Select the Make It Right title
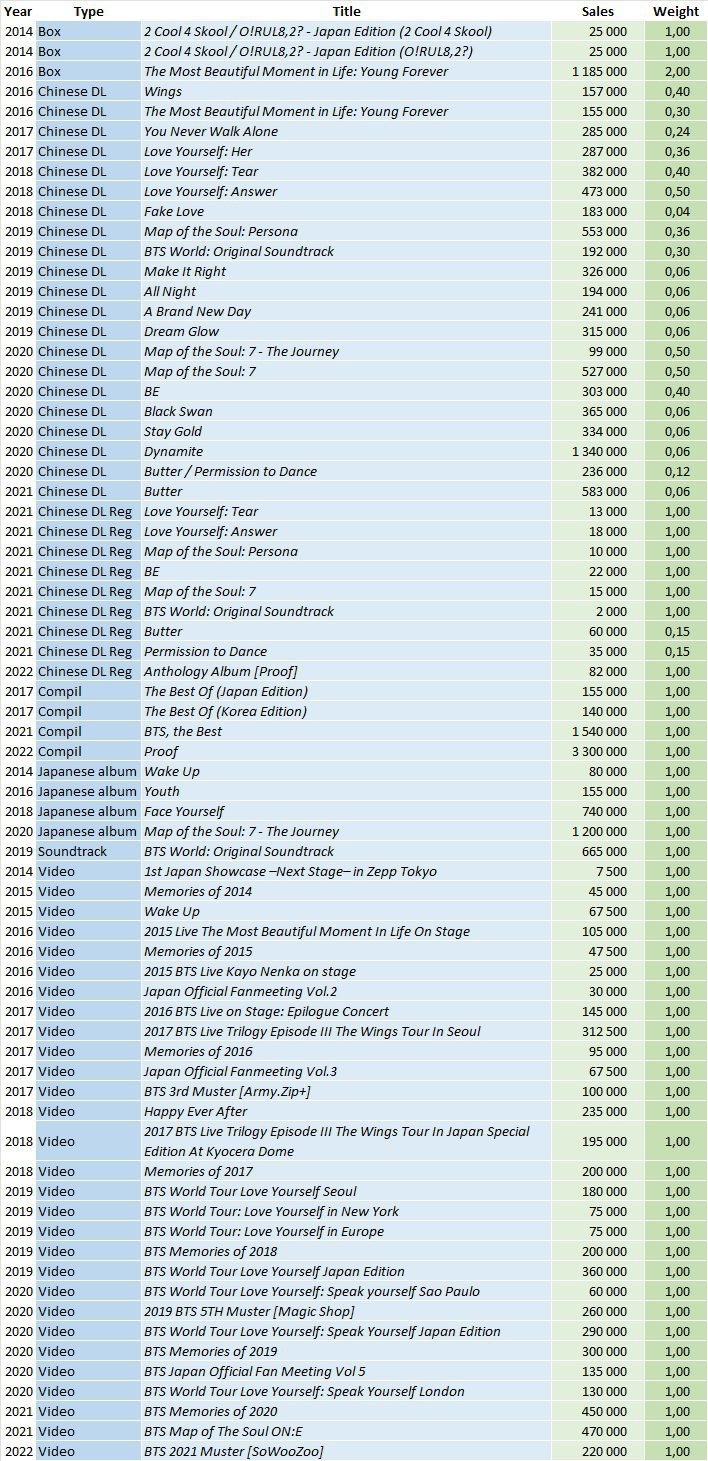The width and height of the screenshot is (708, 1461). [185, 271]
